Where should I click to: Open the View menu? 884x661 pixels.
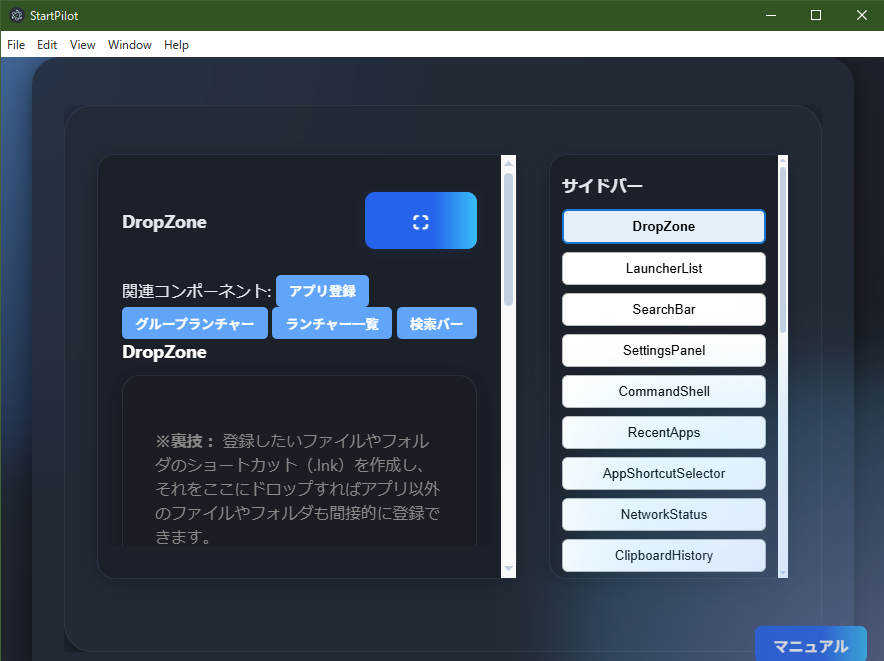coord(82,44)
